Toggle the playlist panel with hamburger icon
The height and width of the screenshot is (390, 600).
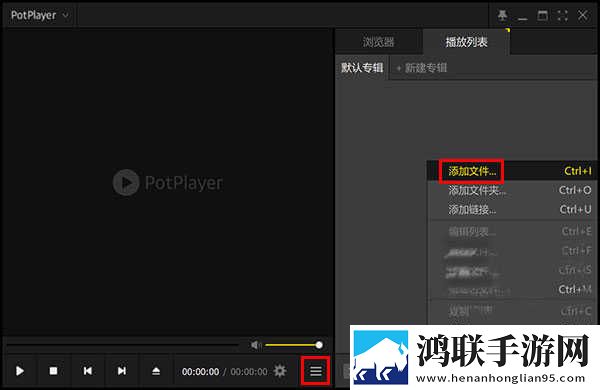(316, 371)
